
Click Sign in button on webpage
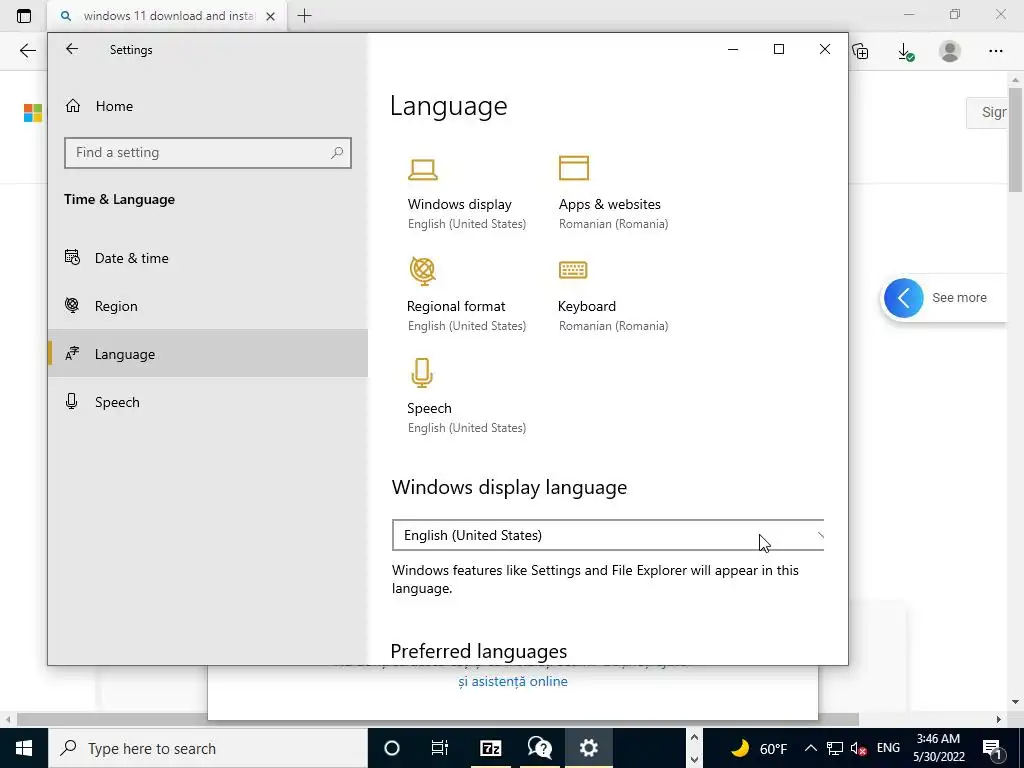click(x=987, y=112)
